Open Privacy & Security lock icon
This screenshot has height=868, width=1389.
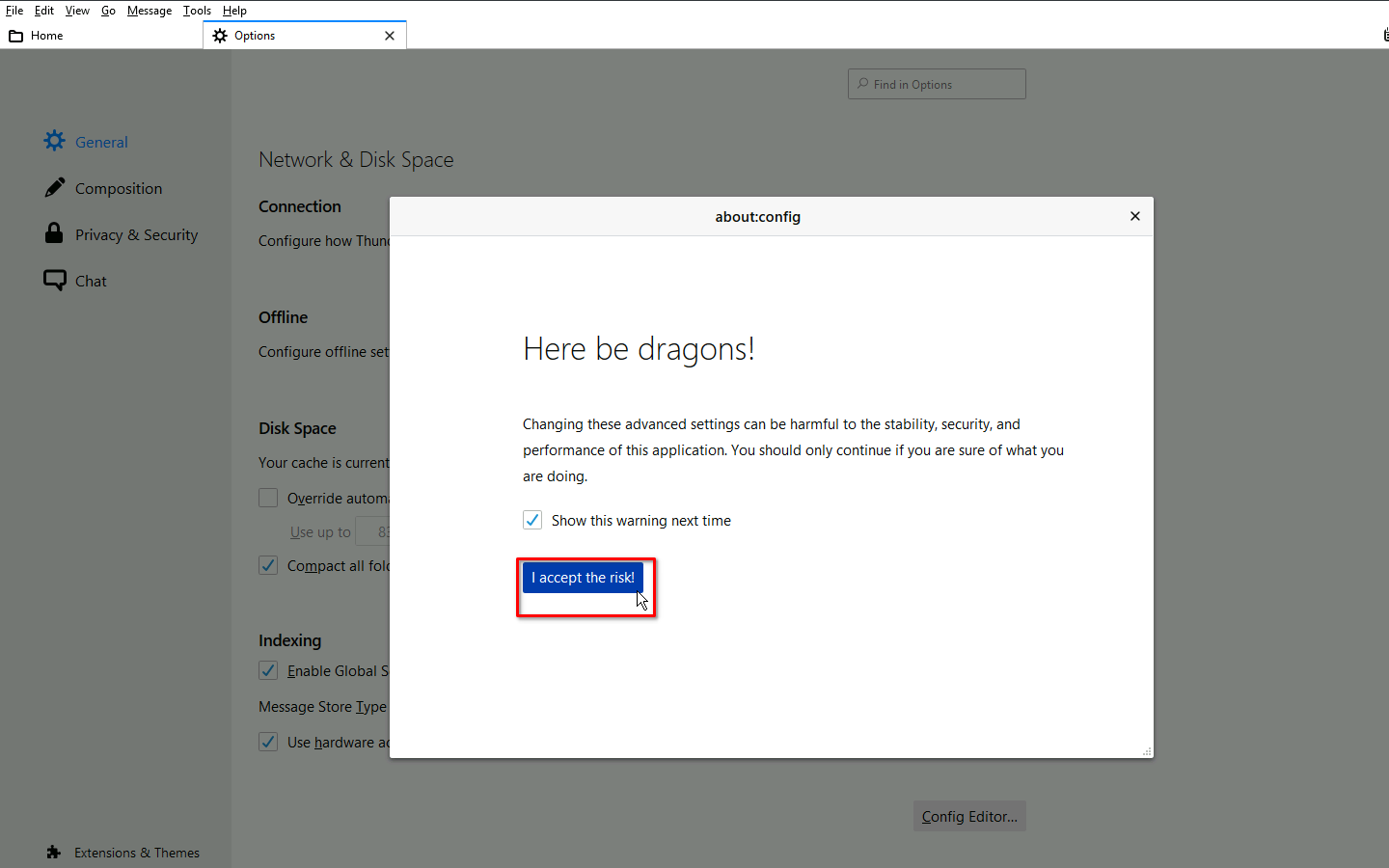54,233
